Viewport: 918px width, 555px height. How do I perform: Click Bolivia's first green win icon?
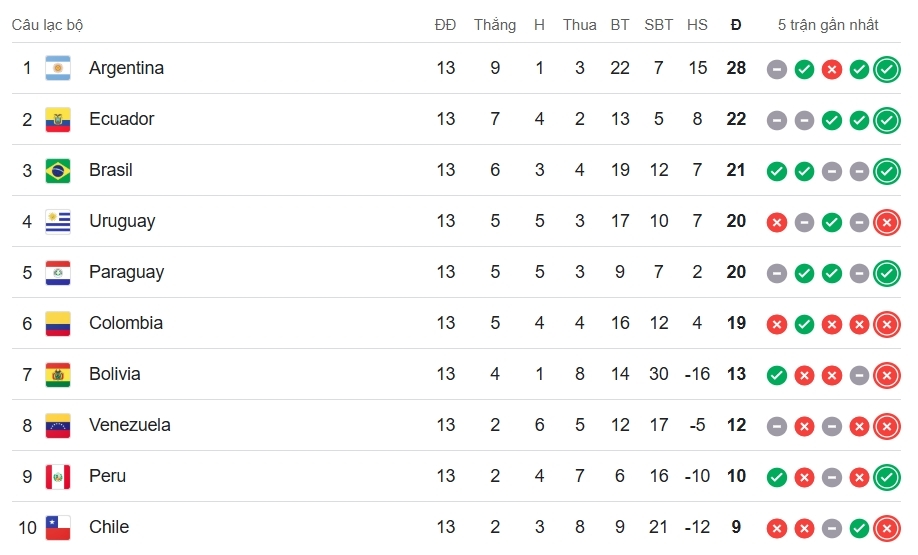pos(777,375)
